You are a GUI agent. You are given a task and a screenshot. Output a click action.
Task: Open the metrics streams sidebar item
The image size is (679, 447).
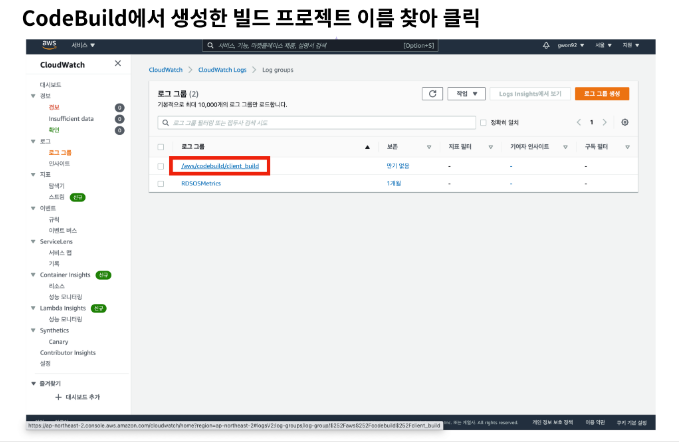coord(56,197)
